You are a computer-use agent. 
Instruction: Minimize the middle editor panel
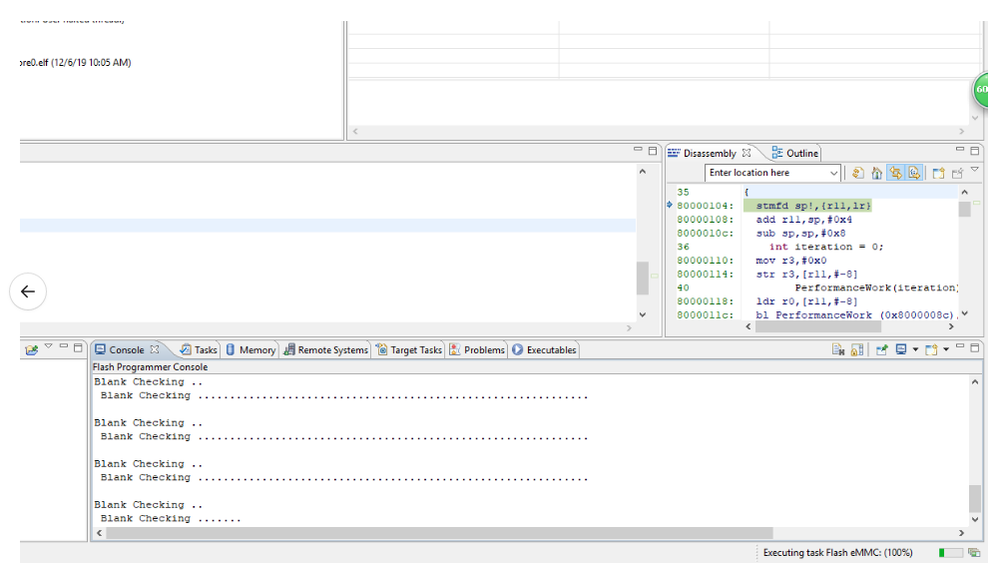pos(638,150)
